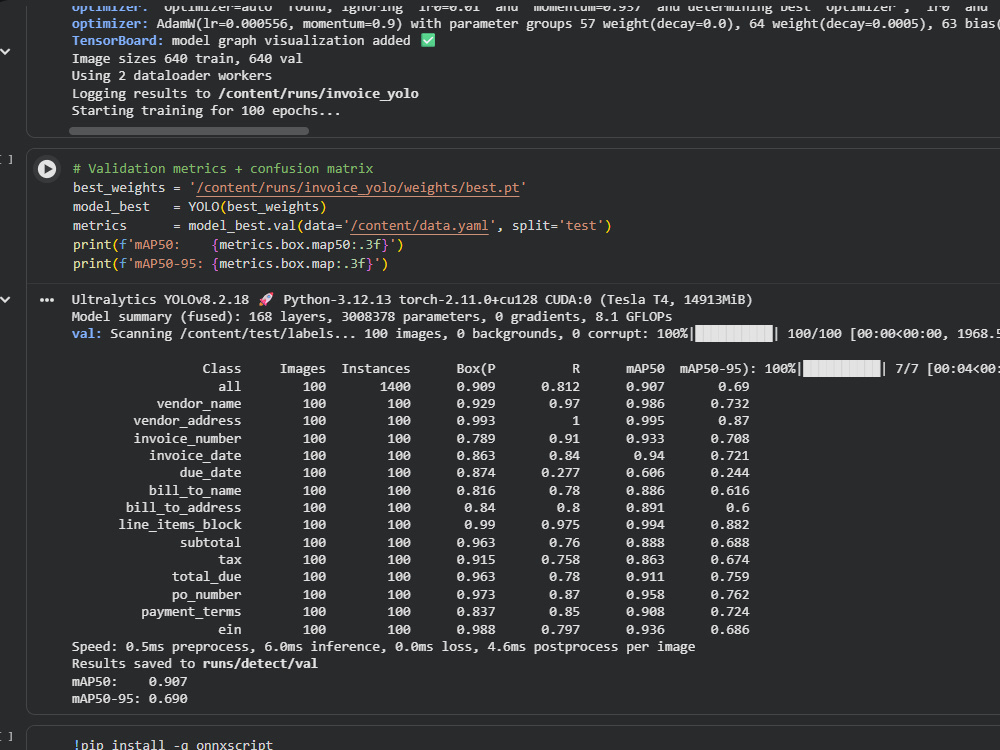This screenshot has width=1000, height=750.
Task: Click the 1400 instances value
Action: (395, 386)
